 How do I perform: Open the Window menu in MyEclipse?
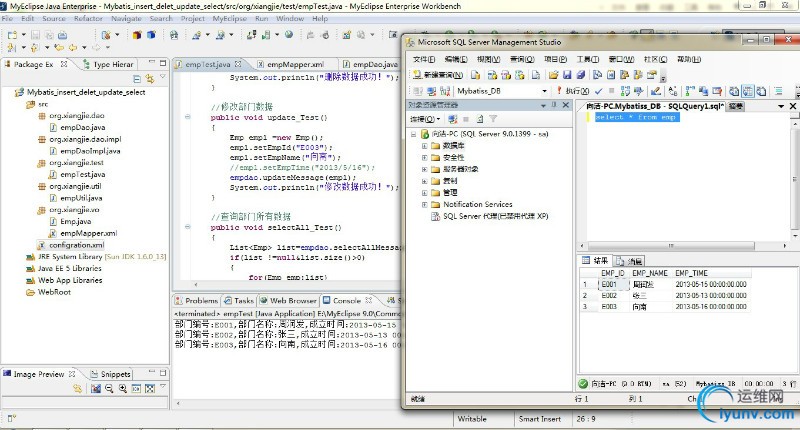290,18
